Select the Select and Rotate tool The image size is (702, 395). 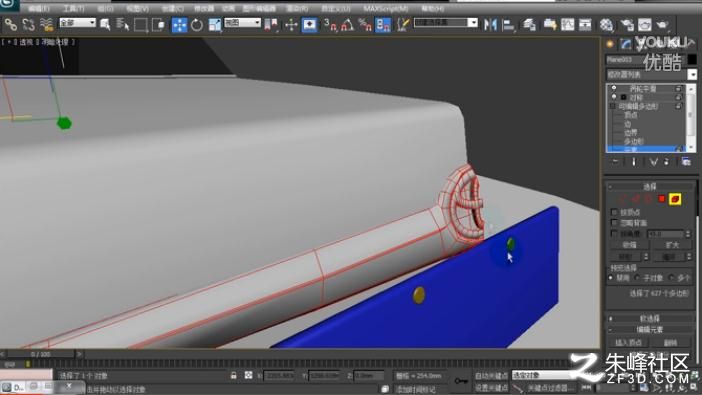(197, 25)
